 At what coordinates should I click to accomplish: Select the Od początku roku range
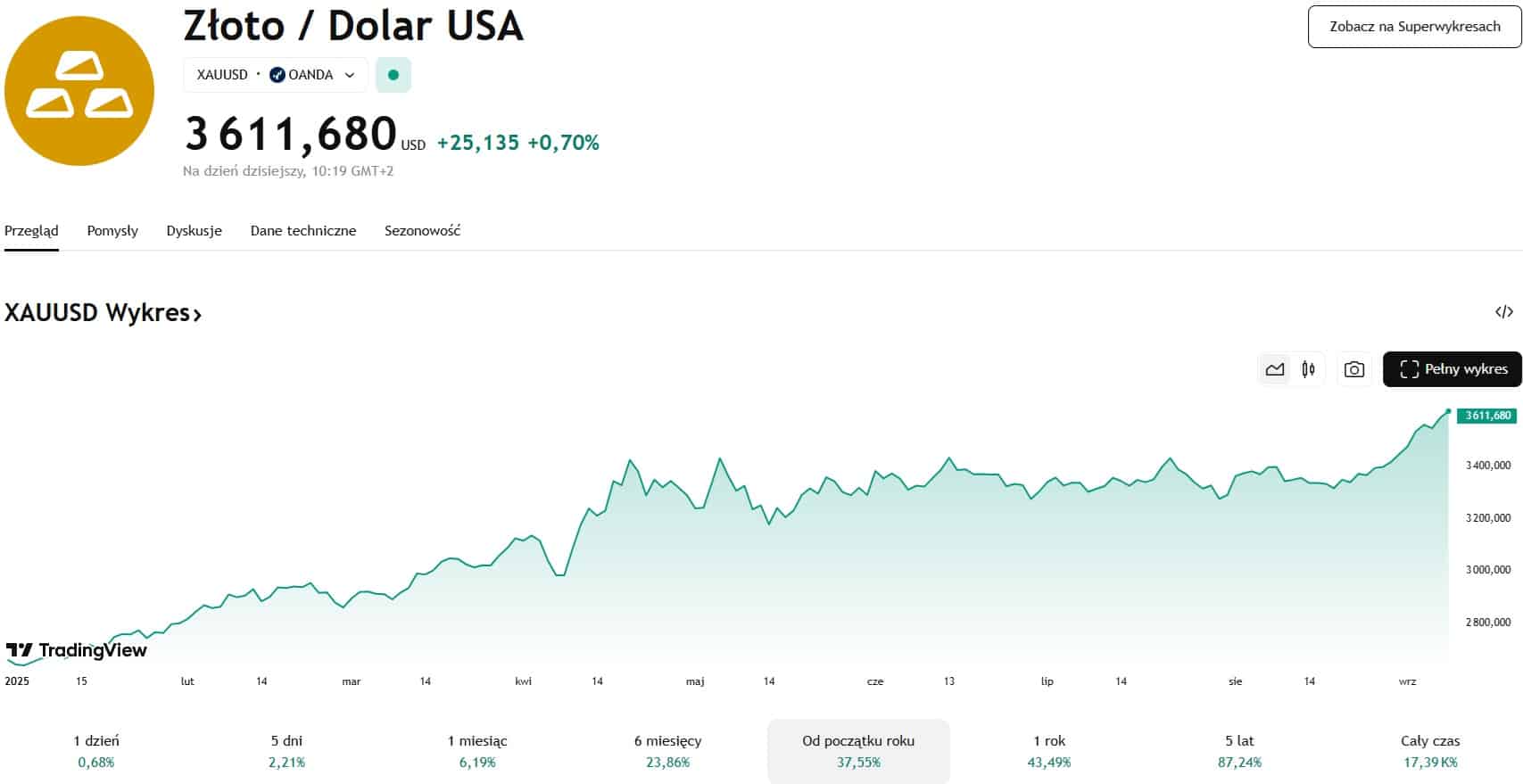pyautogui.click(x=858, y=750)
